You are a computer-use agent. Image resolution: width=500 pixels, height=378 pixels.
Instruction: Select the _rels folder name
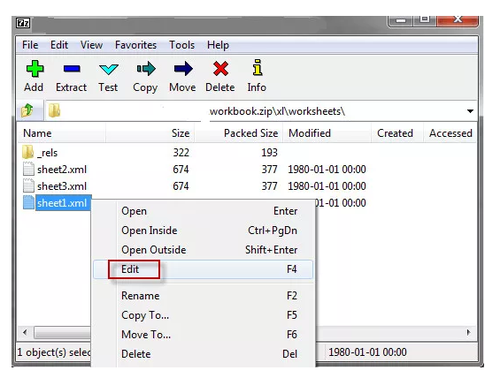48,153
